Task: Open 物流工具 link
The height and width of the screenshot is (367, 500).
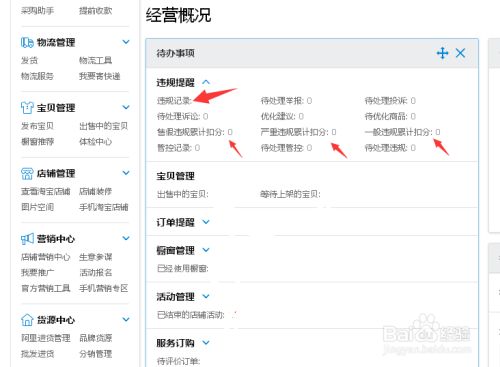Action: click(x=96, y=60)
